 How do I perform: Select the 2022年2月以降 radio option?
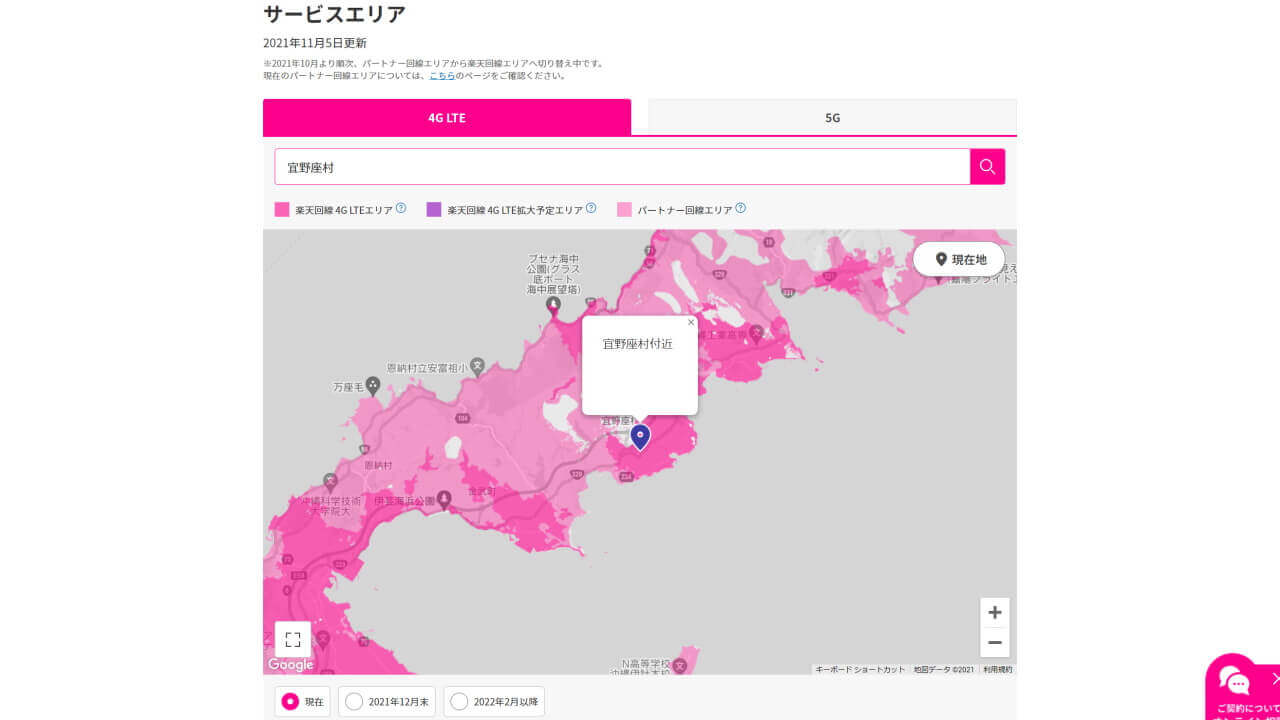click(x=459, y=701)
